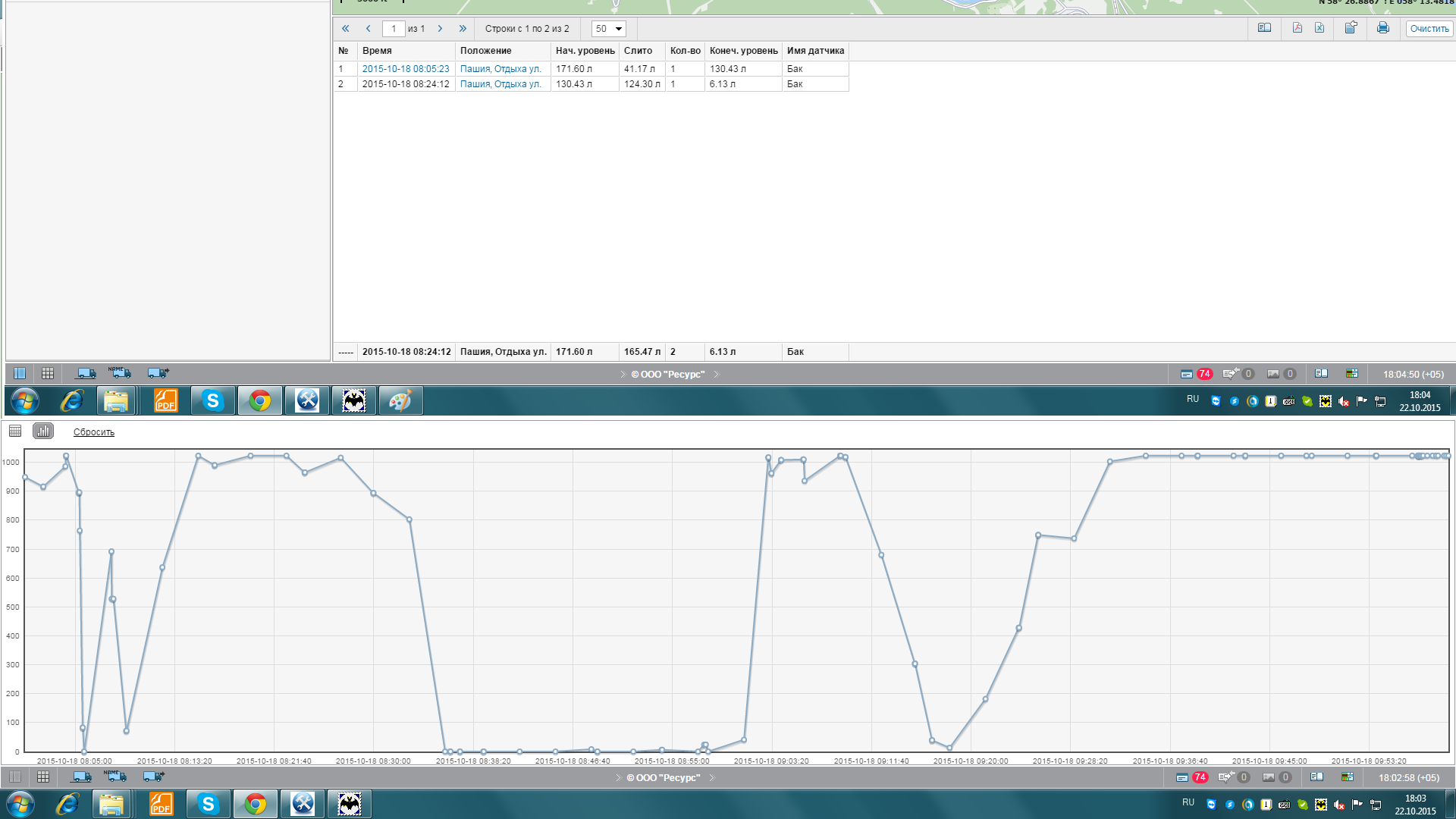Open notifications with 74 badge
The height and width of the screenshot is (819, 1456).
tap(1196, 374)
